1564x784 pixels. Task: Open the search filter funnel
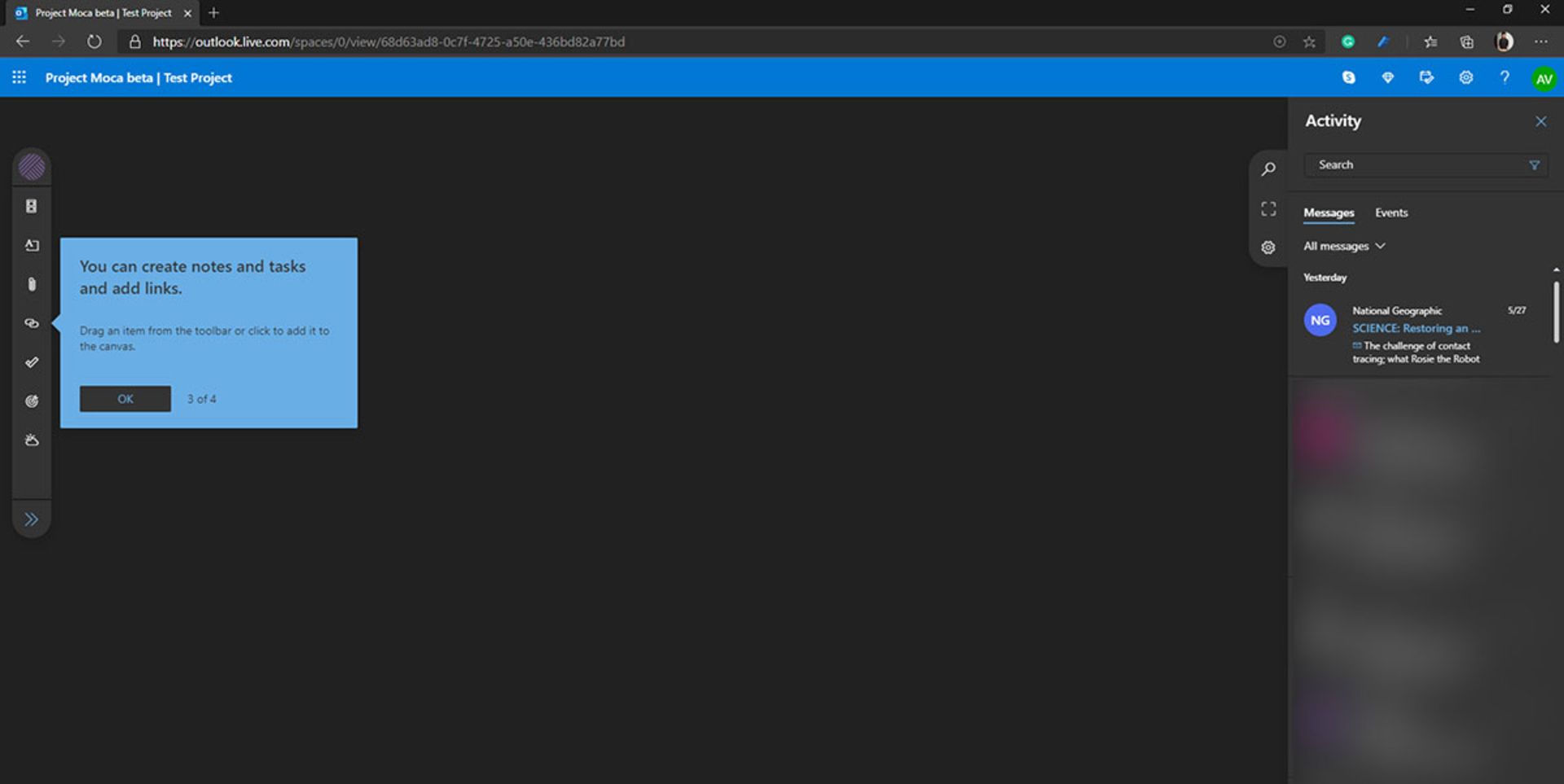point(1535,165)
